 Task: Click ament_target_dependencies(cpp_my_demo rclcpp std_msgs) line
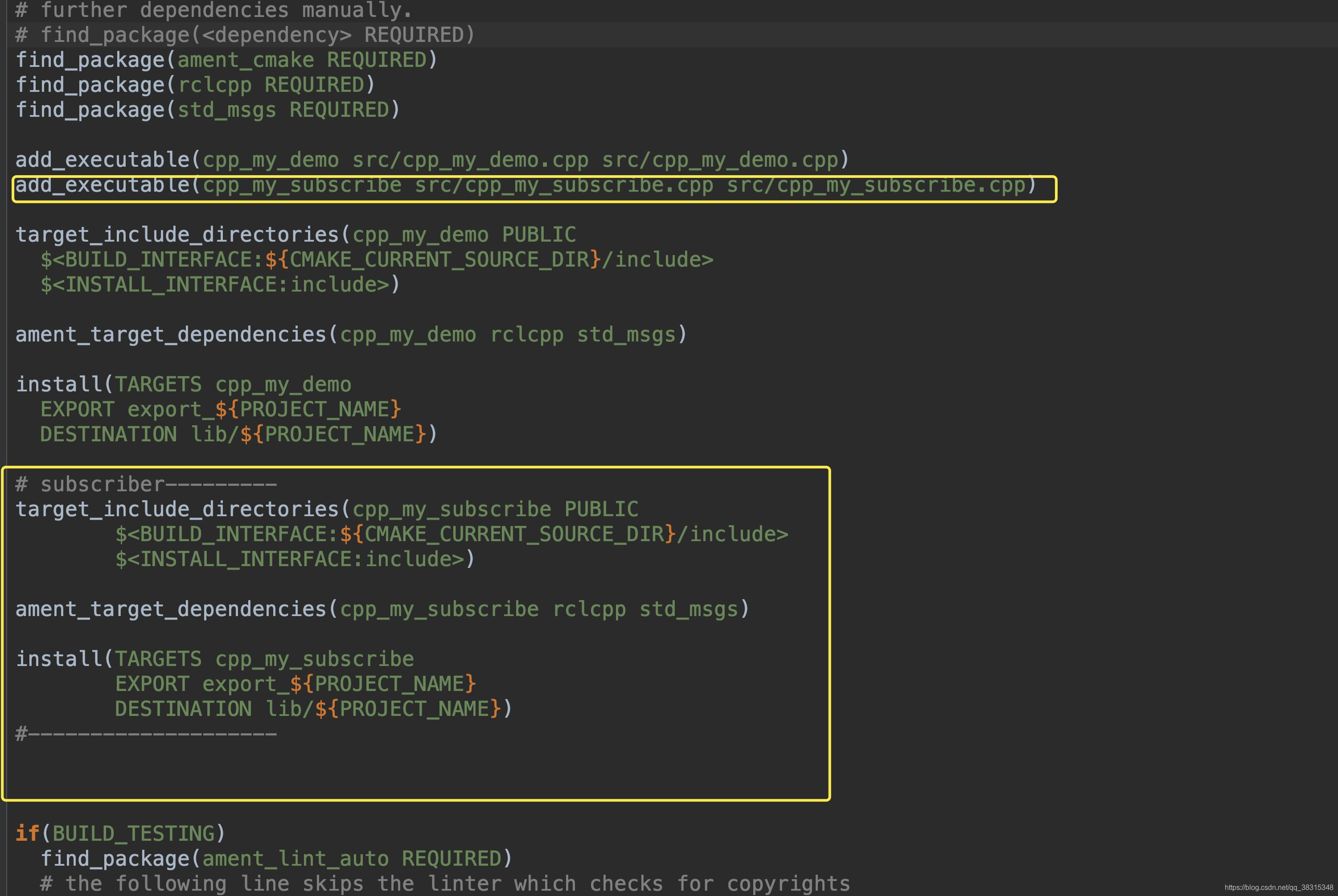(x=351, y=335)
